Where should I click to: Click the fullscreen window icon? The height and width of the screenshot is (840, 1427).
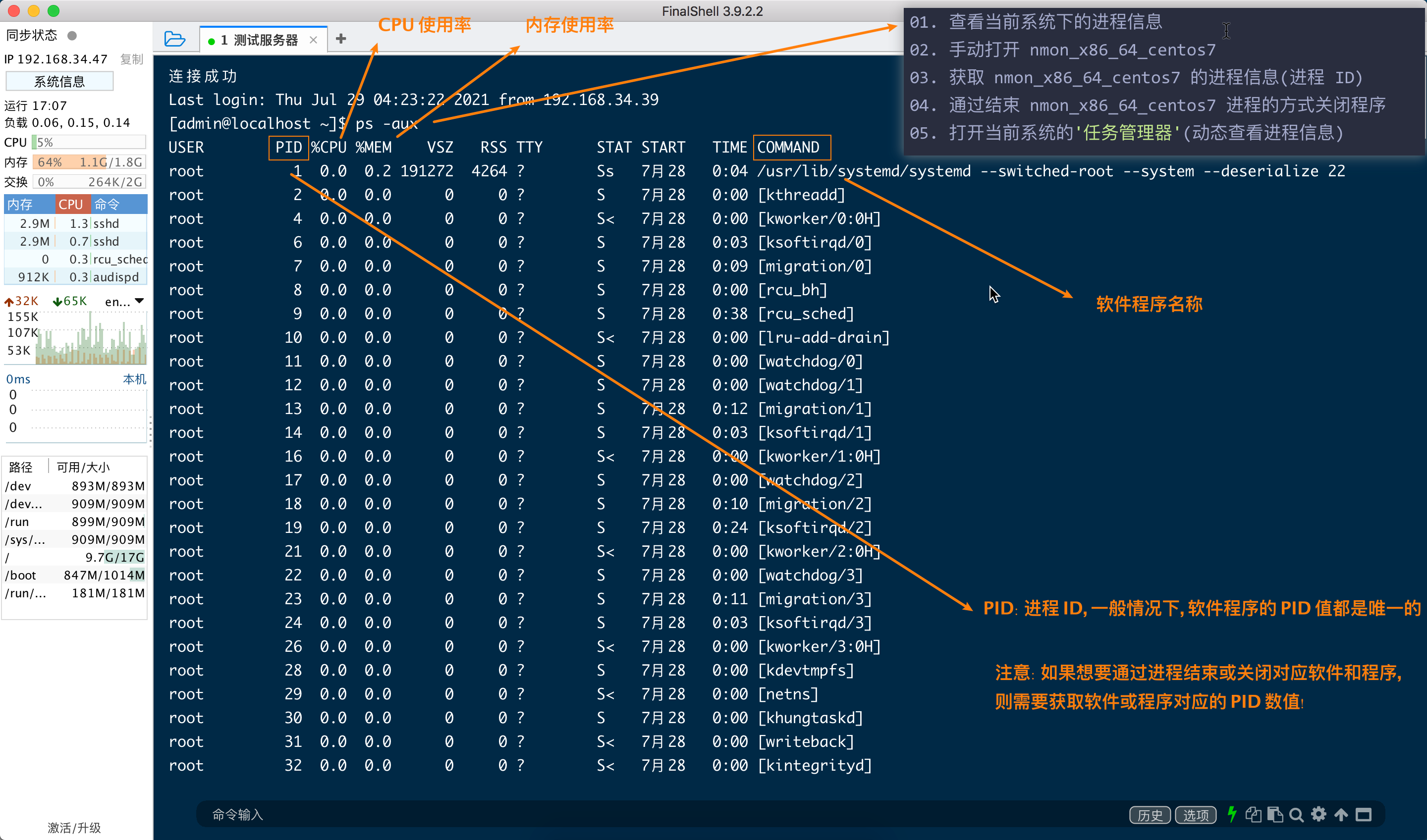[1363, 814]
